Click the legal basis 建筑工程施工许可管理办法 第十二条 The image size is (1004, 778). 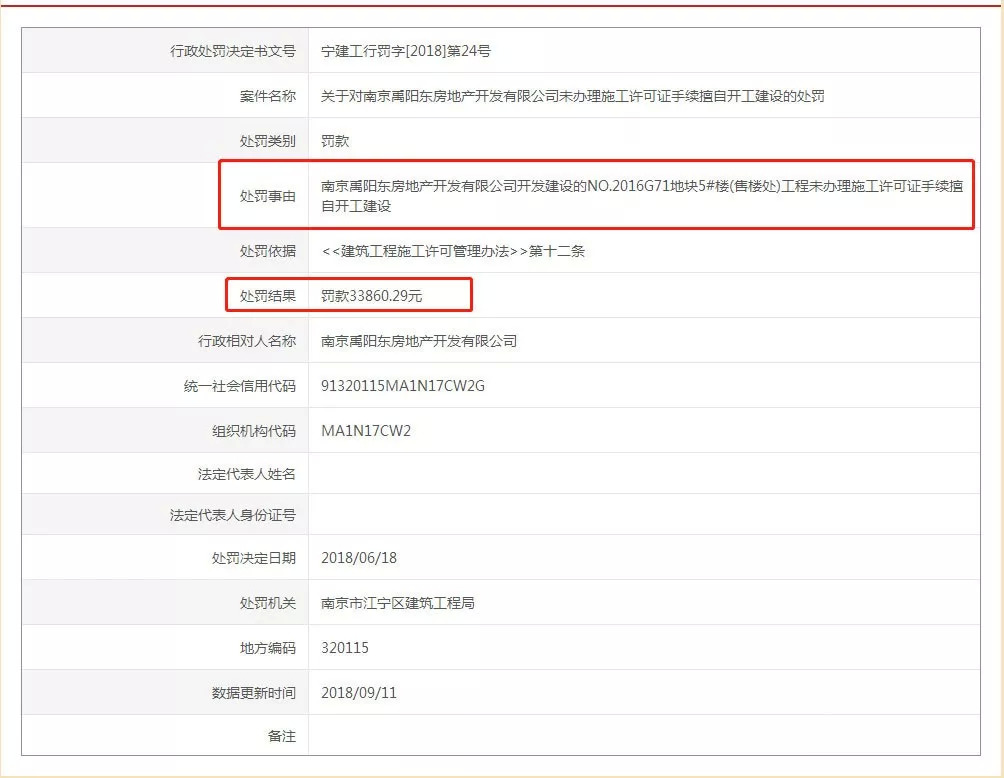[x=453, y=251]
